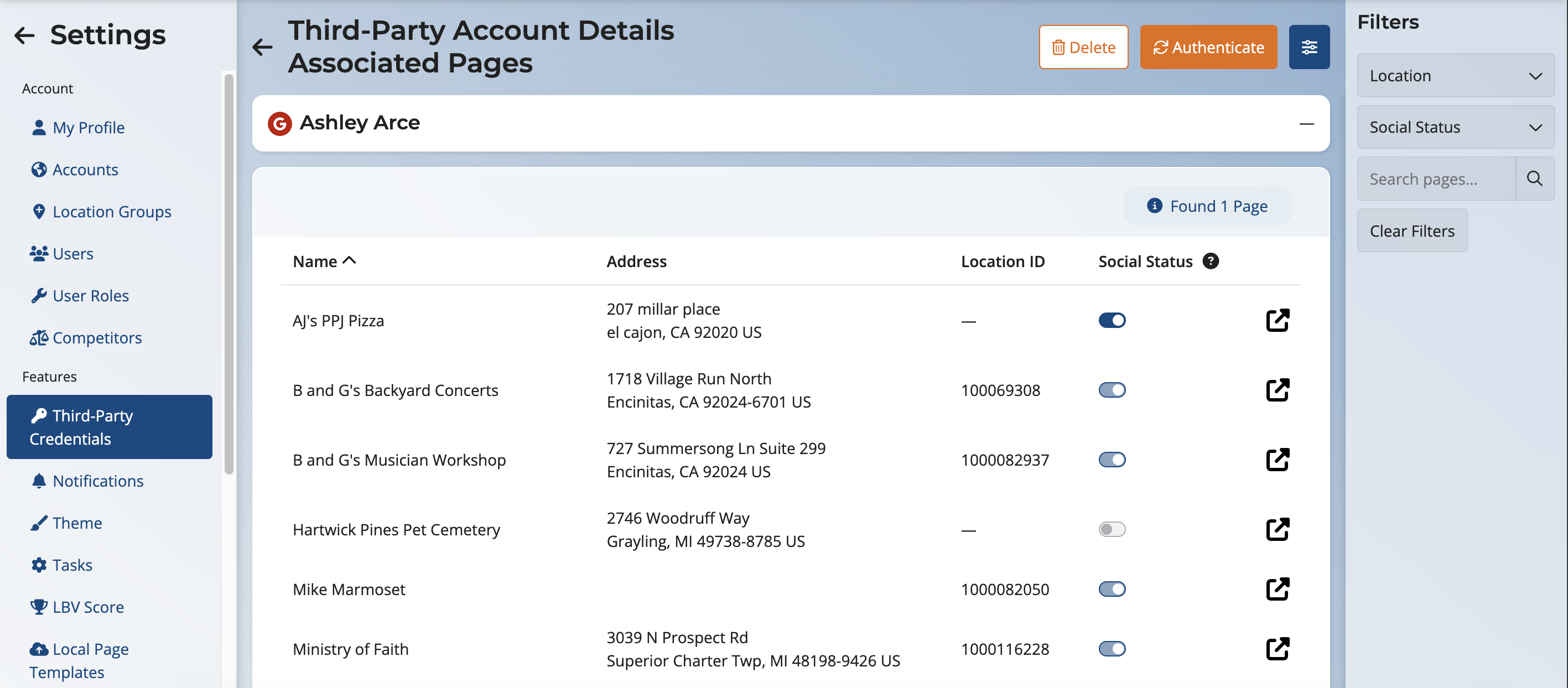Click back arrow next to Third-Party Account Details
The height and width of the screenshot is (688, 1568).
click(x=262, y=48)
